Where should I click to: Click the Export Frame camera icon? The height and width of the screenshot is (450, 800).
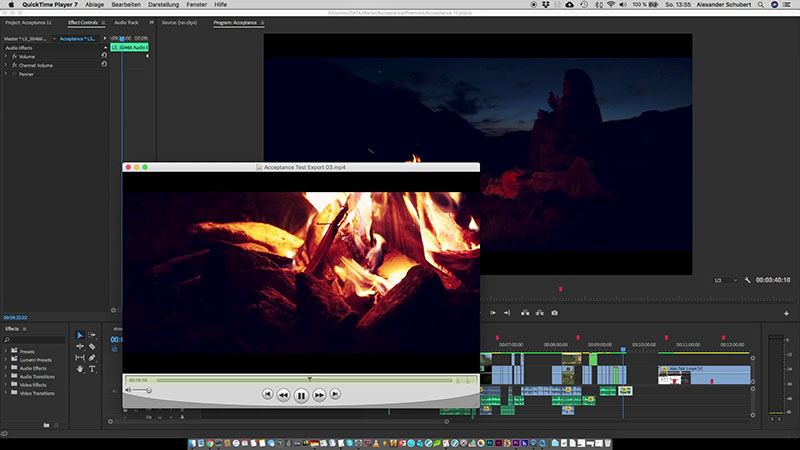click(x=554, y=313)
